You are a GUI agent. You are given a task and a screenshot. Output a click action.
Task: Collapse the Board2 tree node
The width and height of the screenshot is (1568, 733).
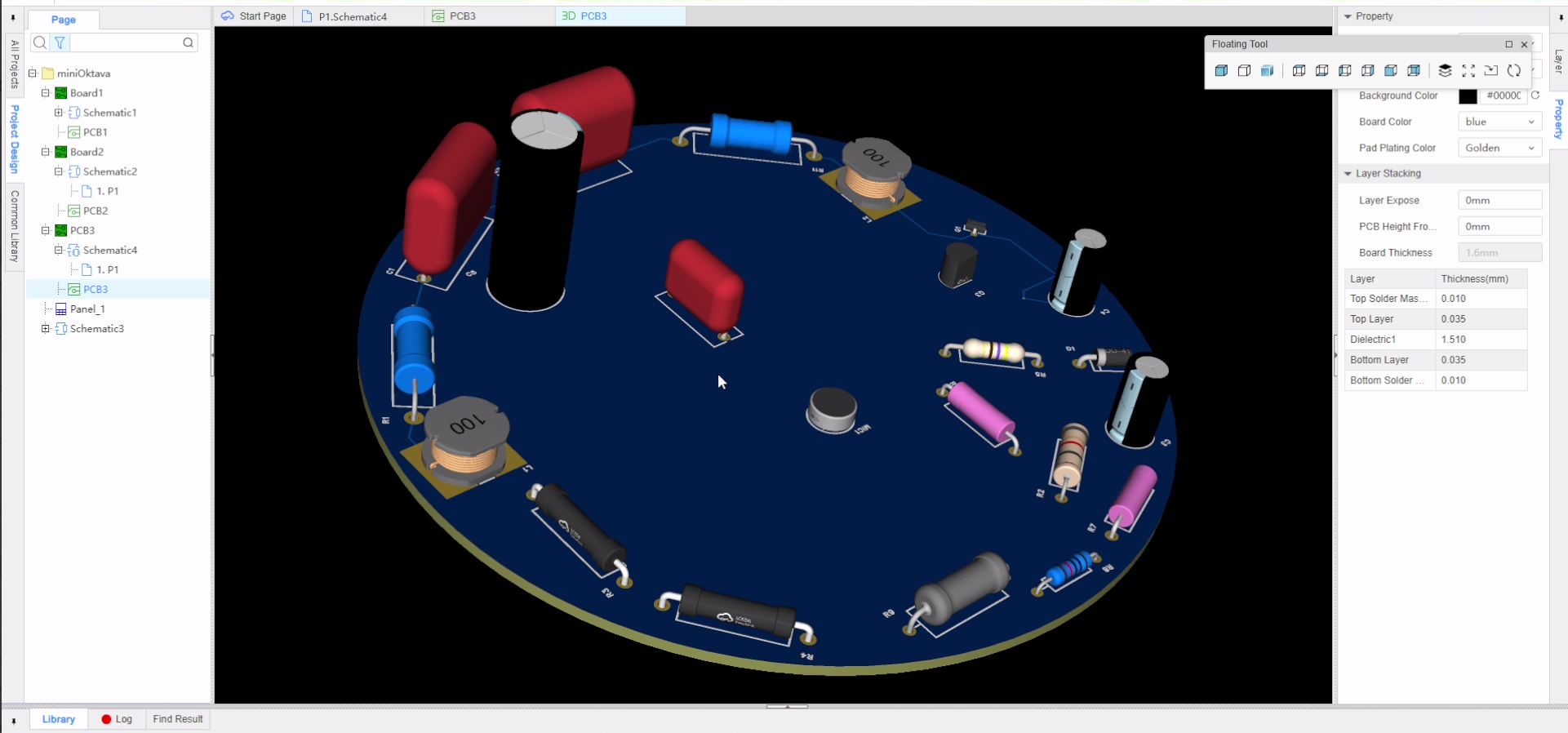point(46,152)
